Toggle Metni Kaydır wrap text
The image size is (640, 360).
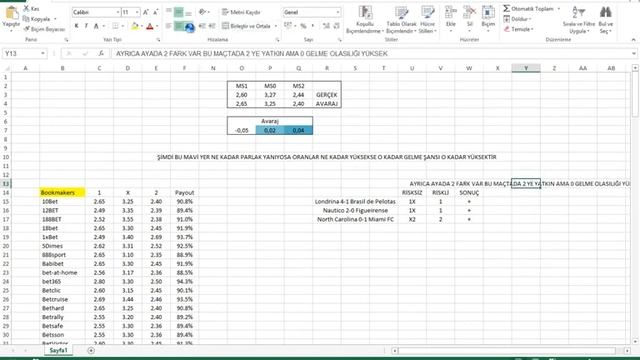[x=241, y=12]
